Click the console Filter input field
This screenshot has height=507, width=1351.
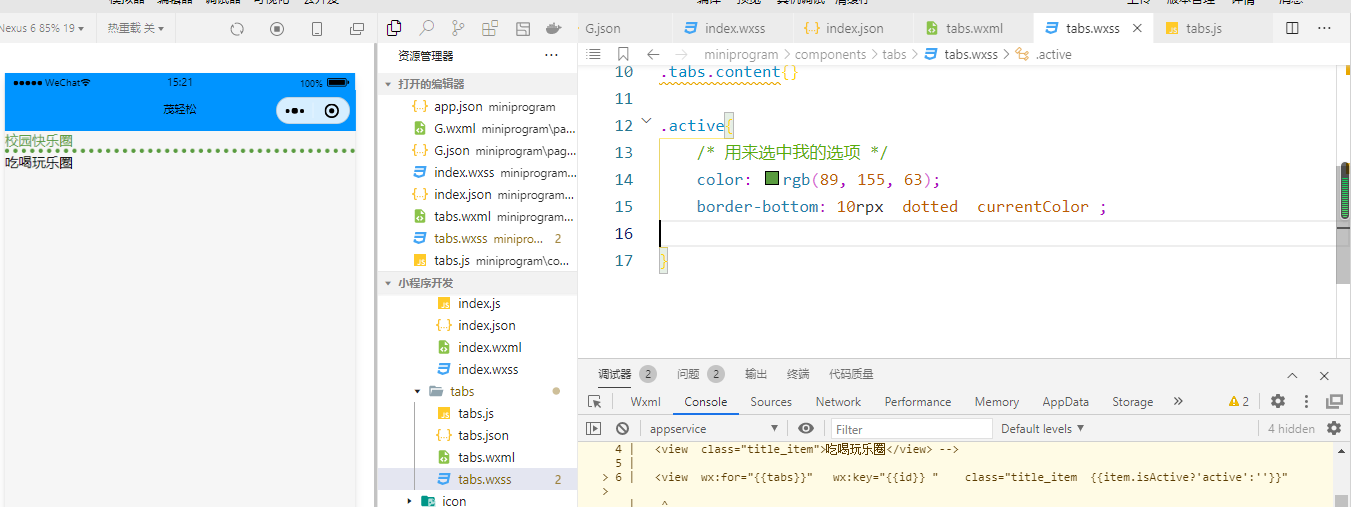click(911, 428)
